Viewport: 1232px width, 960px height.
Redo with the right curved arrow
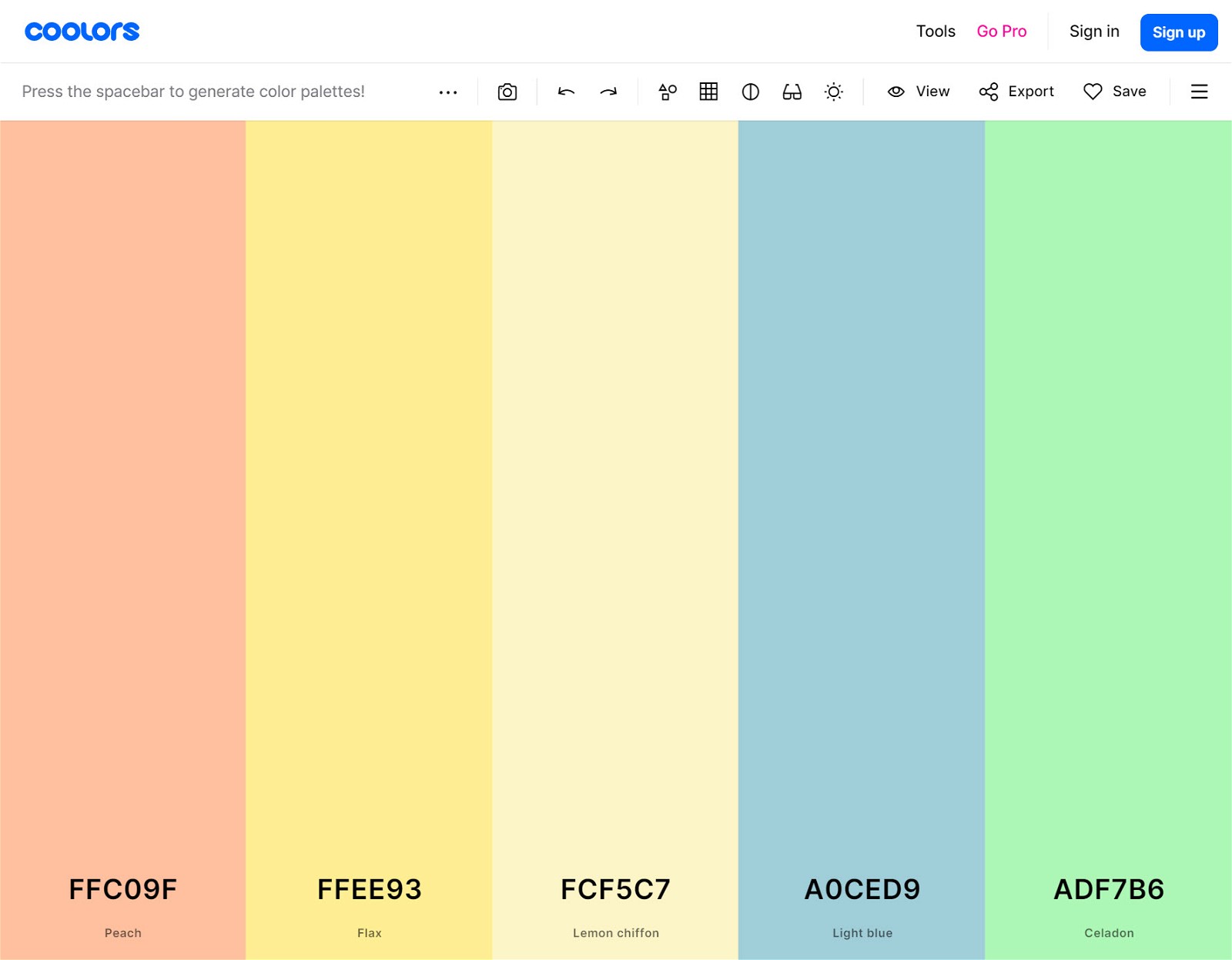click(608, 92)
